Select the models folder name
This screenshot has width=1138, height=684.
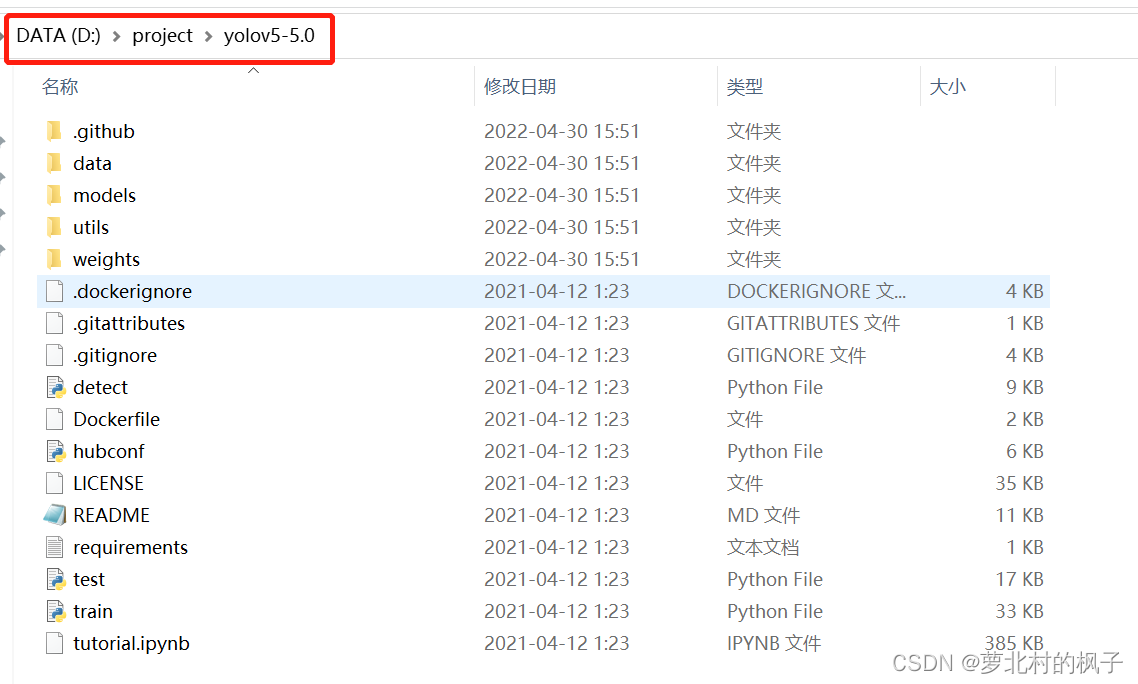coord(105,195)
